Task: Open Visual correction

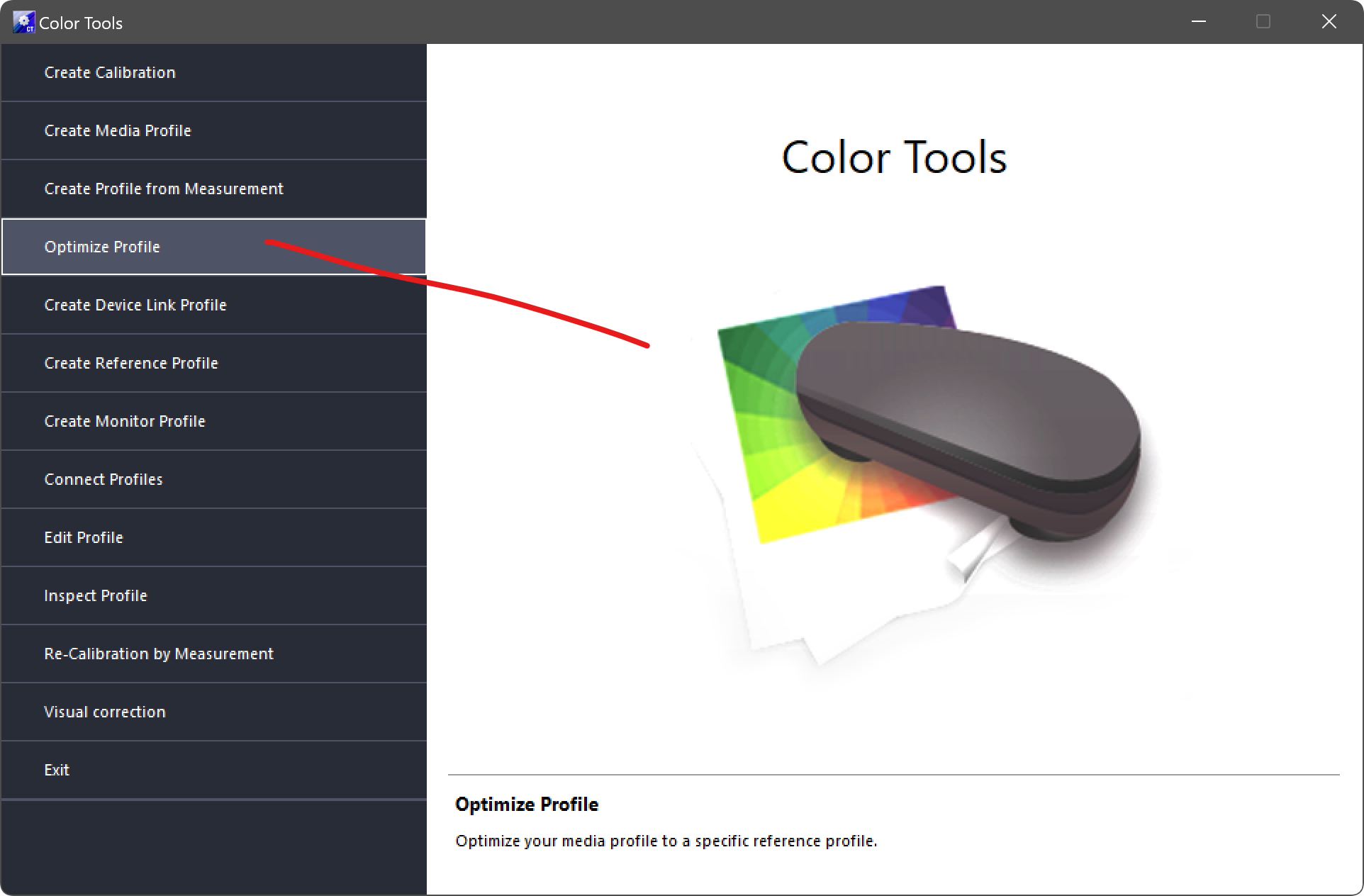Action: tap(105, 712)
